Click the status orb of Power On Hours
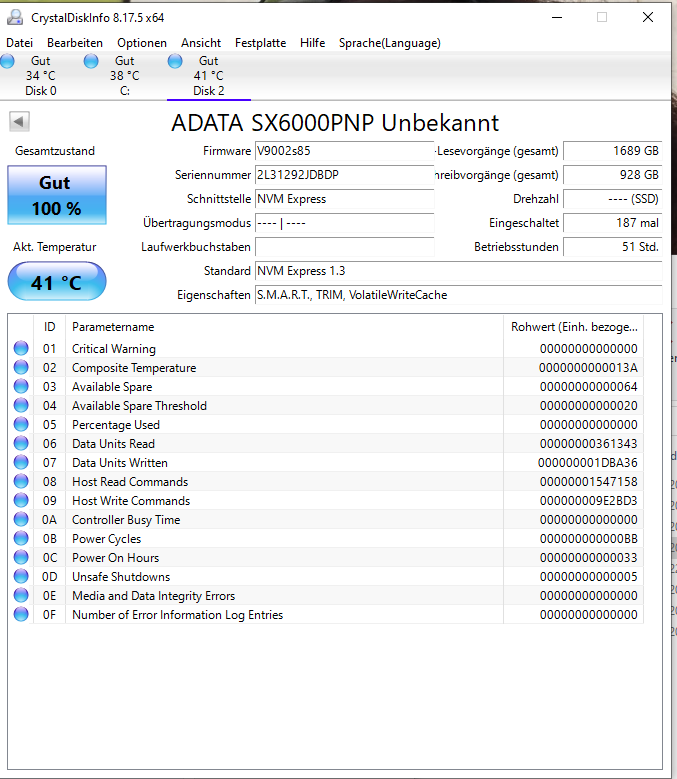The width and height of the screenshot is (677, 779). pos(21,557)
